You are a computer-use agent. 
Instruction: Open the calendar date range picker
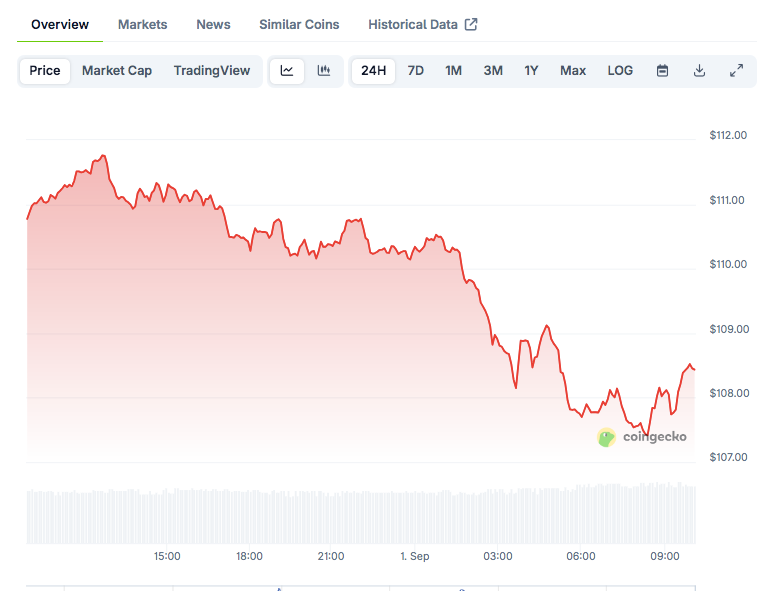[662, 71]
